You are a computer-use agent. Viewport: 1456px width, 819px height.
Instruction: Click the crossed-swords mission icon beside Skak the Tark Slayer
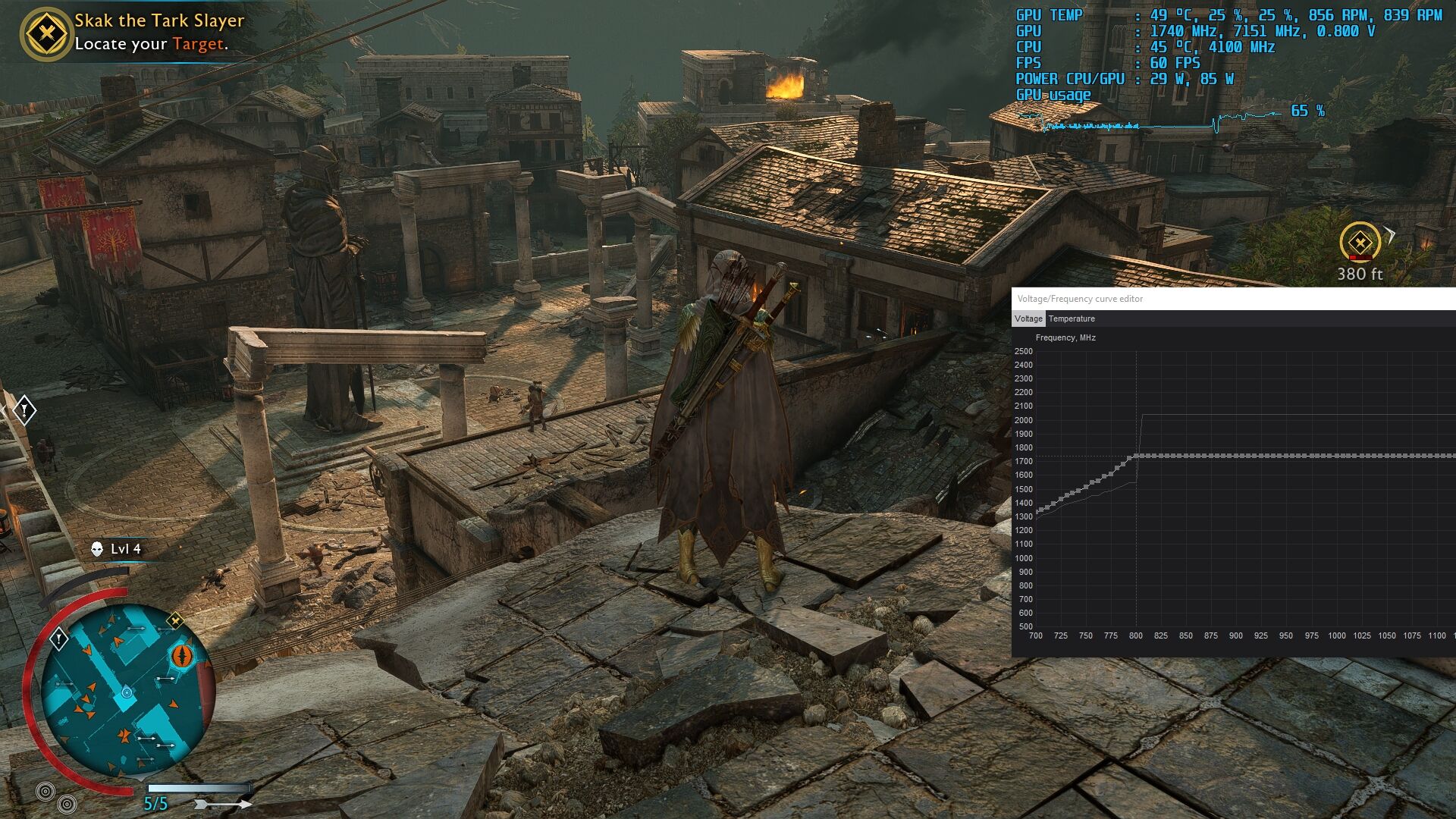pyautogui.click(x=46, y=33)
